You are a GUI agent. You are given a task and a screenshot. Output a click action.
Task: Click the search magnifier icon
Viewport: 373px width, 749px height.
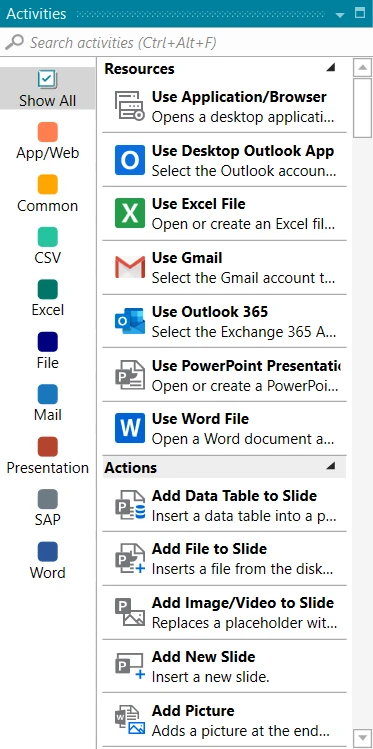pyautogui.click(x=14, y=43)
